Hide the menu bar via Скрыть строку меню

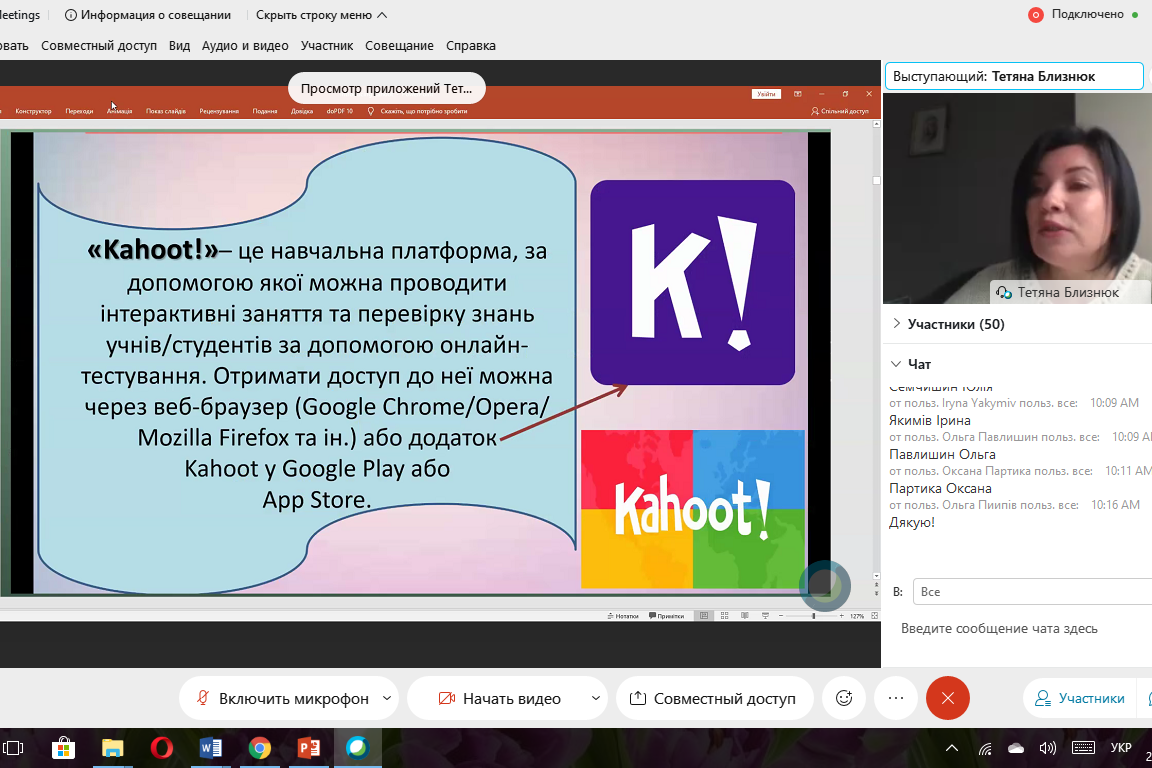321,15
